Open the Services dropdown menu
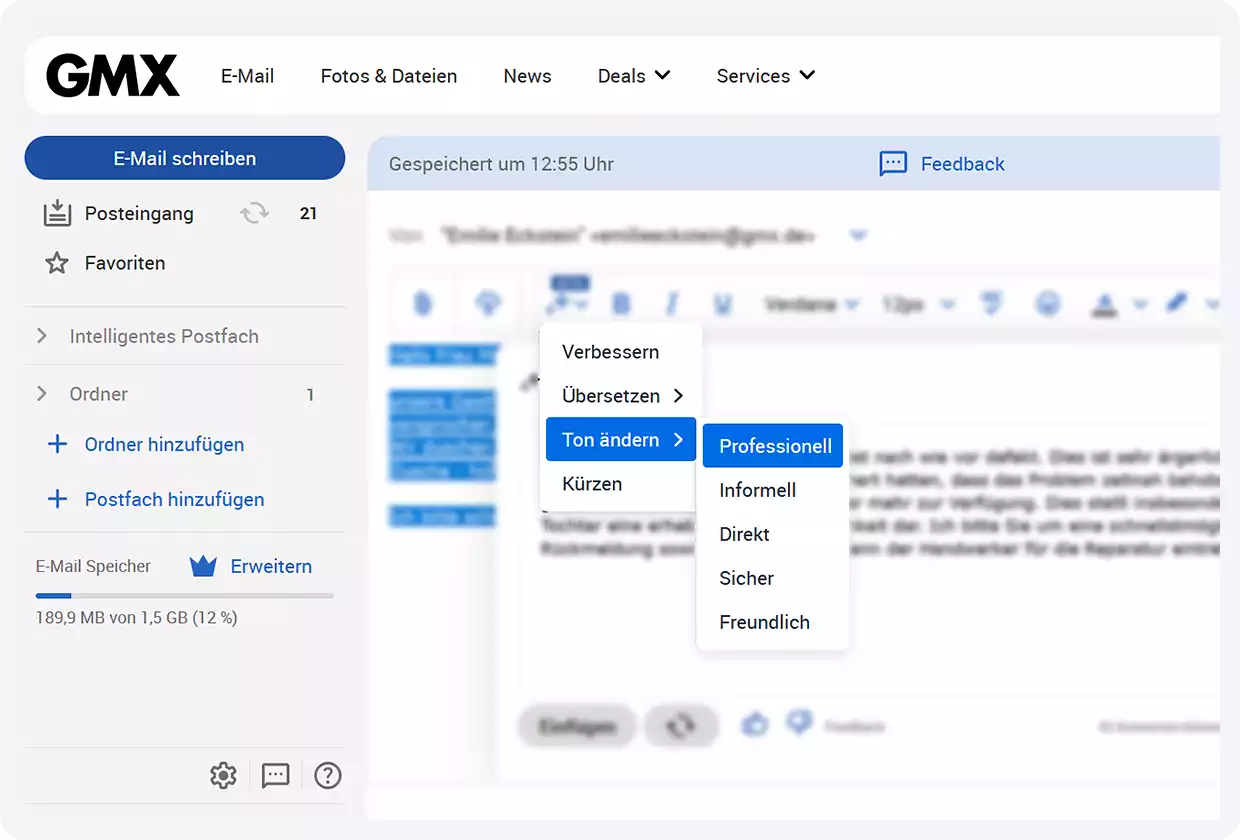1240x840 pixels. point(766,76)
